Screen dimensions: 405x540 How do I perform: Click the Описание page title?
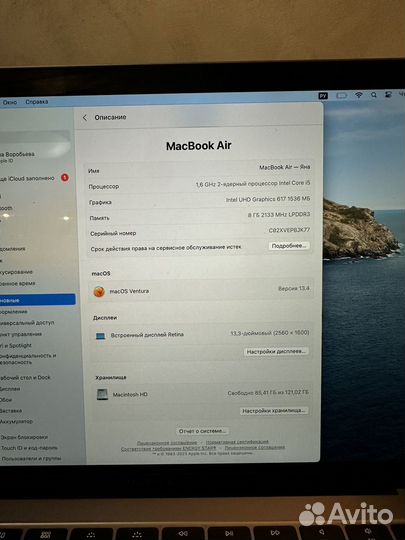pyautogui.click(x=110, y=117)
